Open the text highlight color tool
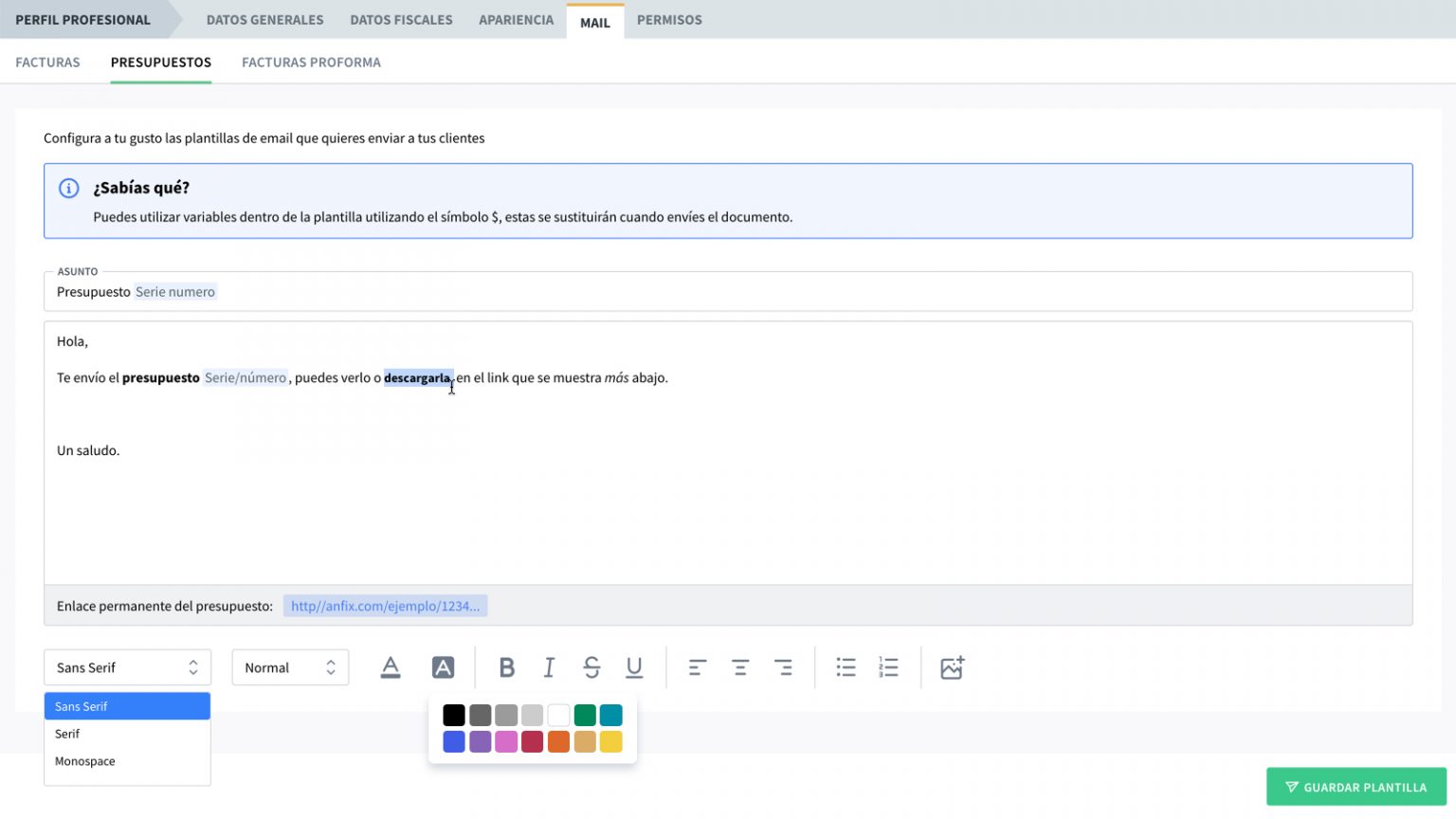Screen dimensions: 1456x819 click(443, 667)
